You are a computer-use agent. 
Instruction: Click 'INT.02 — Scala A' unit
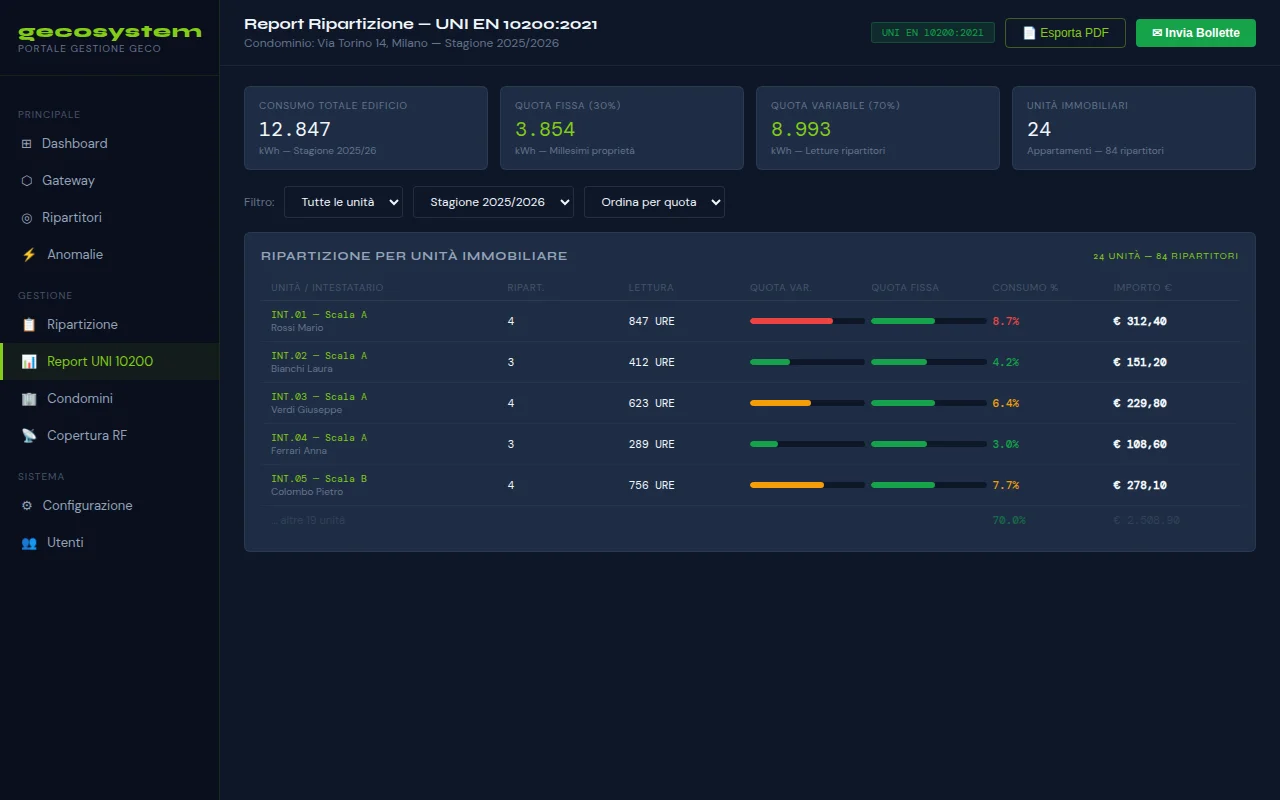[319, 356]
